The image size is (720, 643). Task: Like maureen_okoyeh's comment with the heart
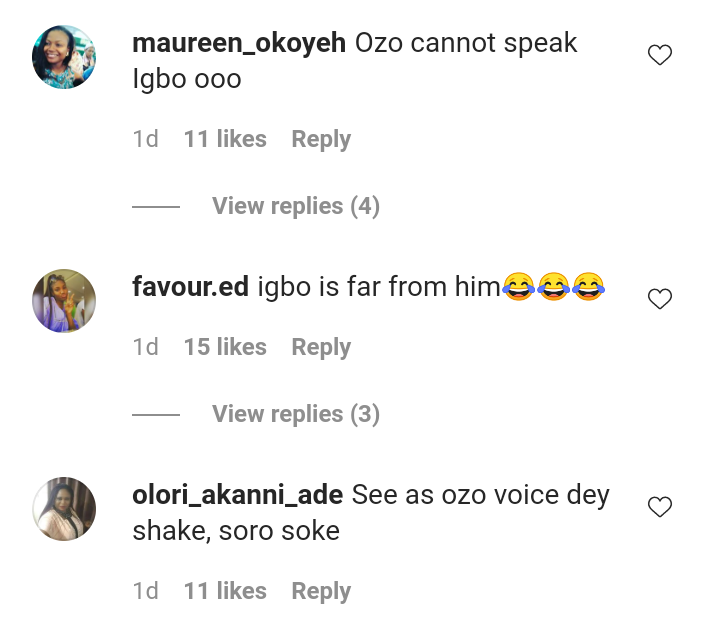point(660,56)
